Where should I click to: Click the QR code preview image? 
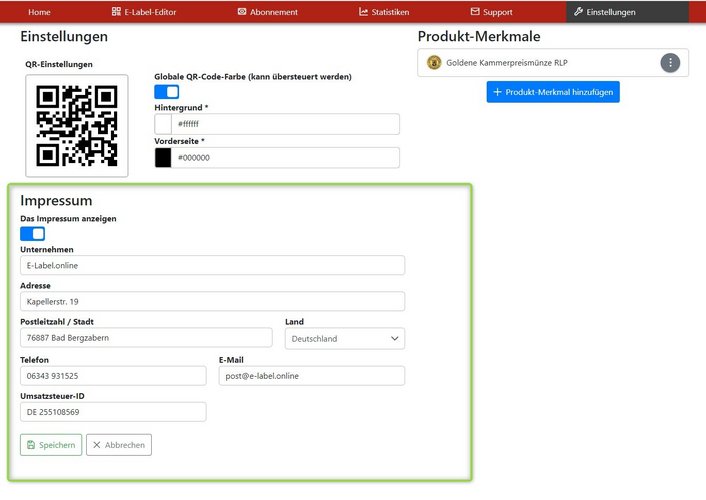tap(77, 126)
